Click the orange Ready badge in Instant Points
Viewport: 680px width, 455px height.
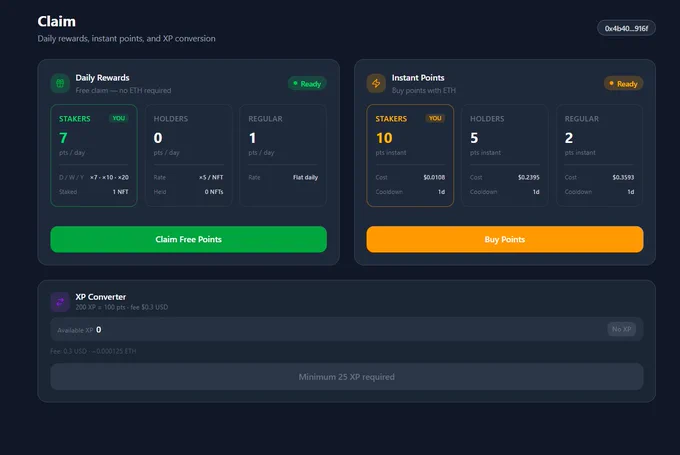[x=623, y=84]
